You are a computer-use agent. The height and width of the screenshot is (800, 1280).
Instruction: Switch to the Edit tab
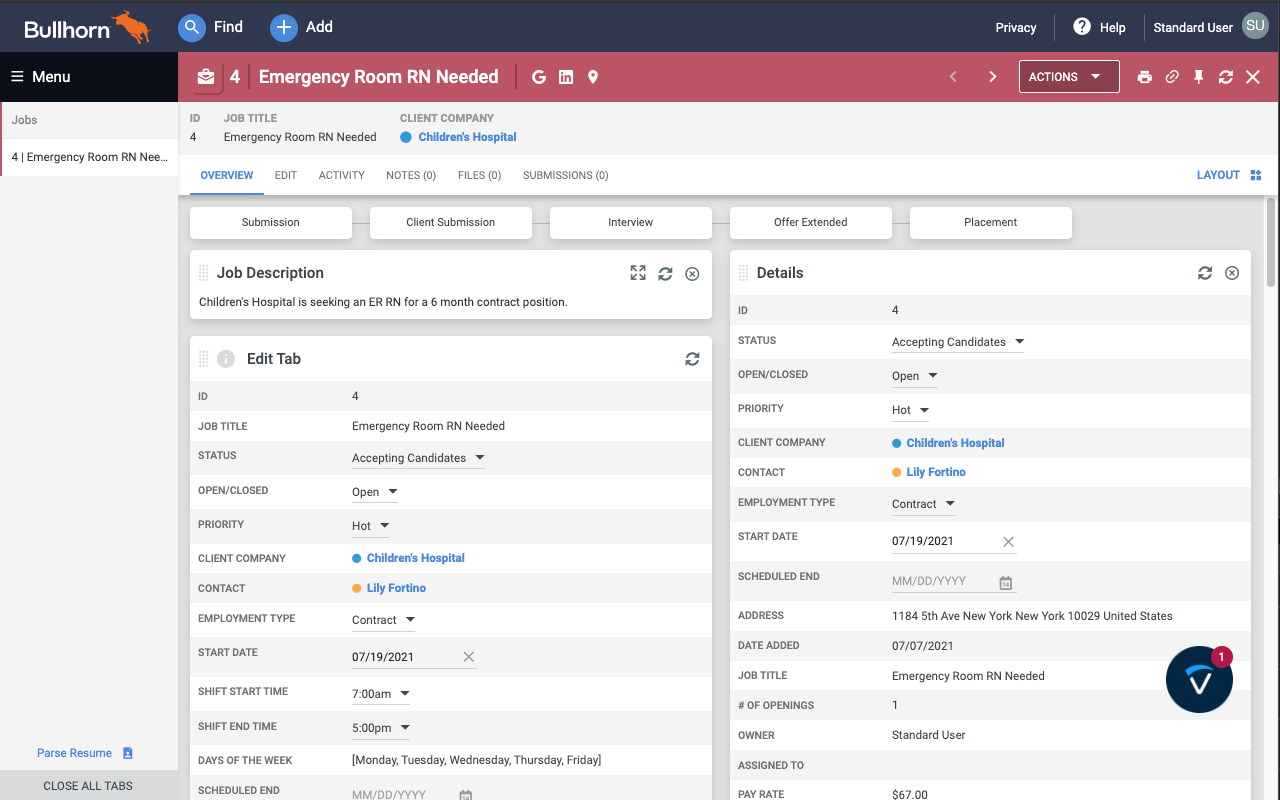286,175
